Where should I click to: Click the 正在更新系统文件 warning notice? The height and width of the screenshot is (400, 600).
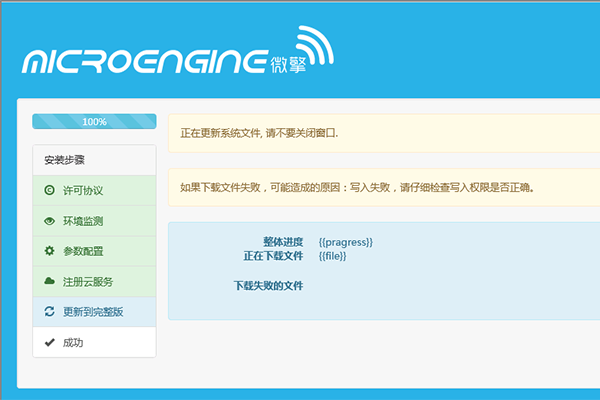coord(384,133)
